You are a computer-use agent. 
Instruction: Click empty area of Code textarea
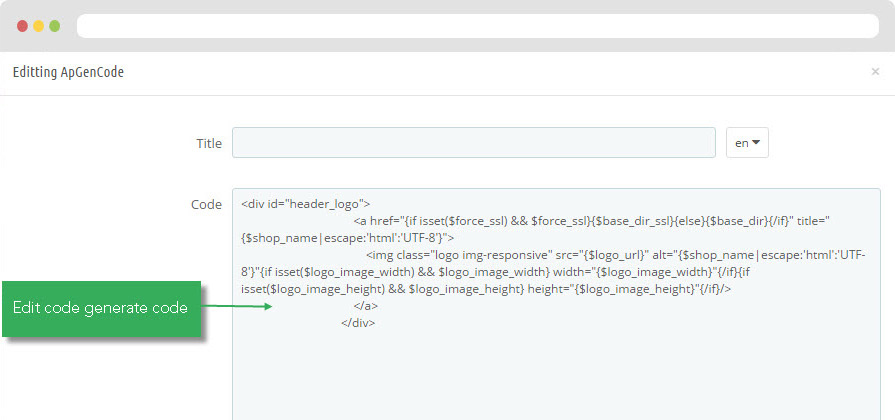click(x=556, y=377)
